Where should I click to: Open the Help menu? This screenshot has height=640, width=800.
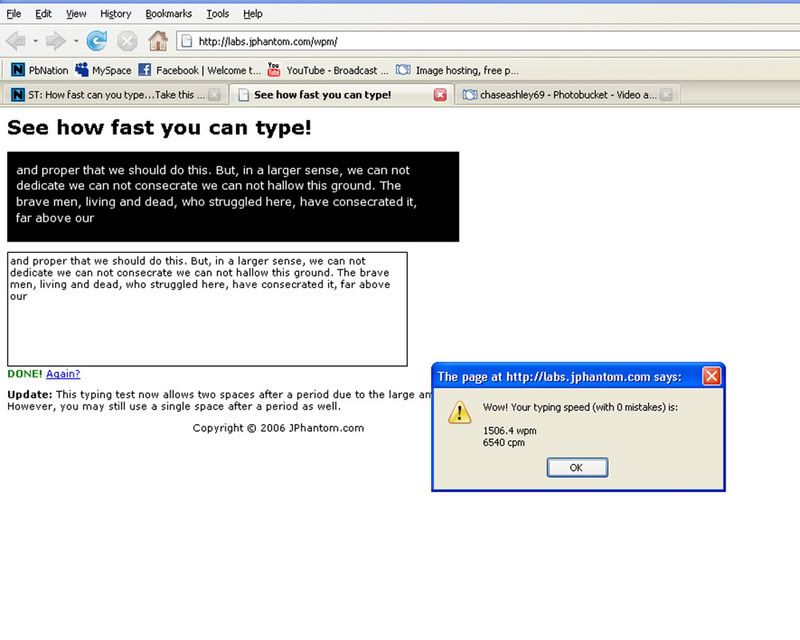pyautogui.click(x=253, y=14)
